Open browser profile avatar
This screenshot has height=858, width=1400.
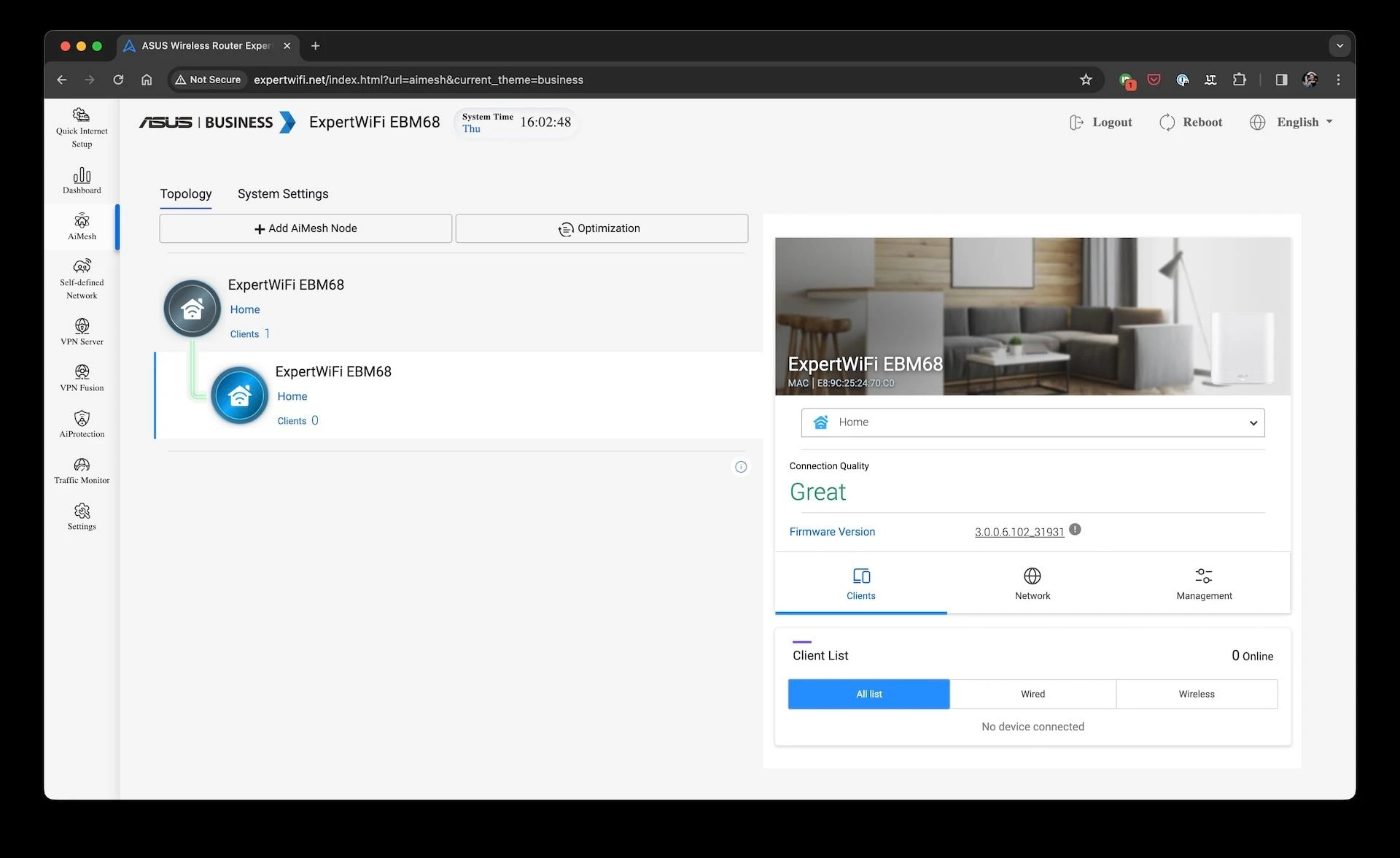[1310, 80]
